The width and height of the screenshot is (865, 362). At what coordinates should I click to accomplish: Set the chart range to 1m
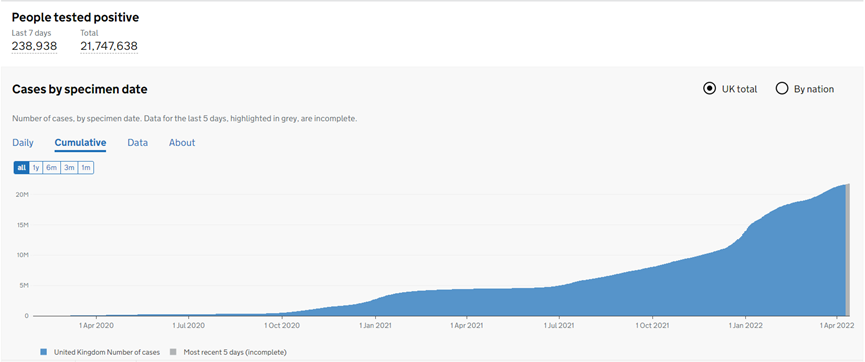point(86,167)
